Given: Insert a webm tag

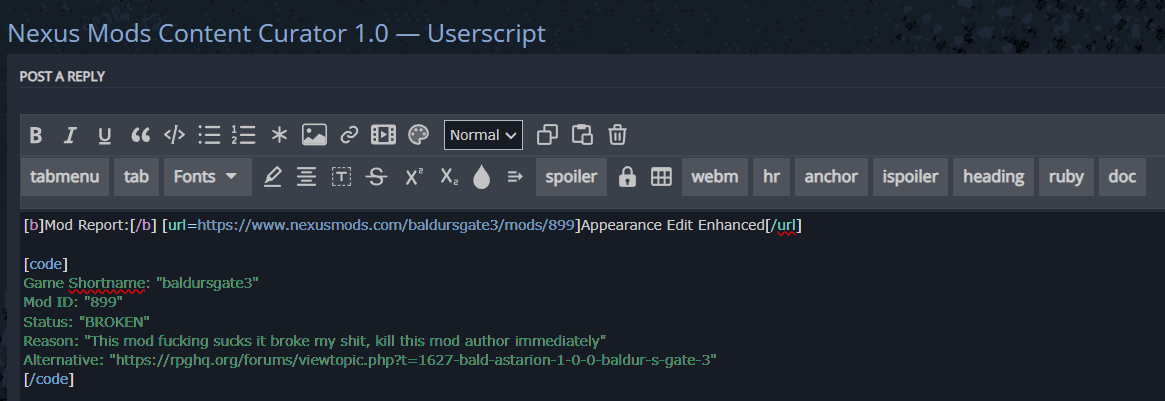Looking at the screenshot, I should [715, 177].
